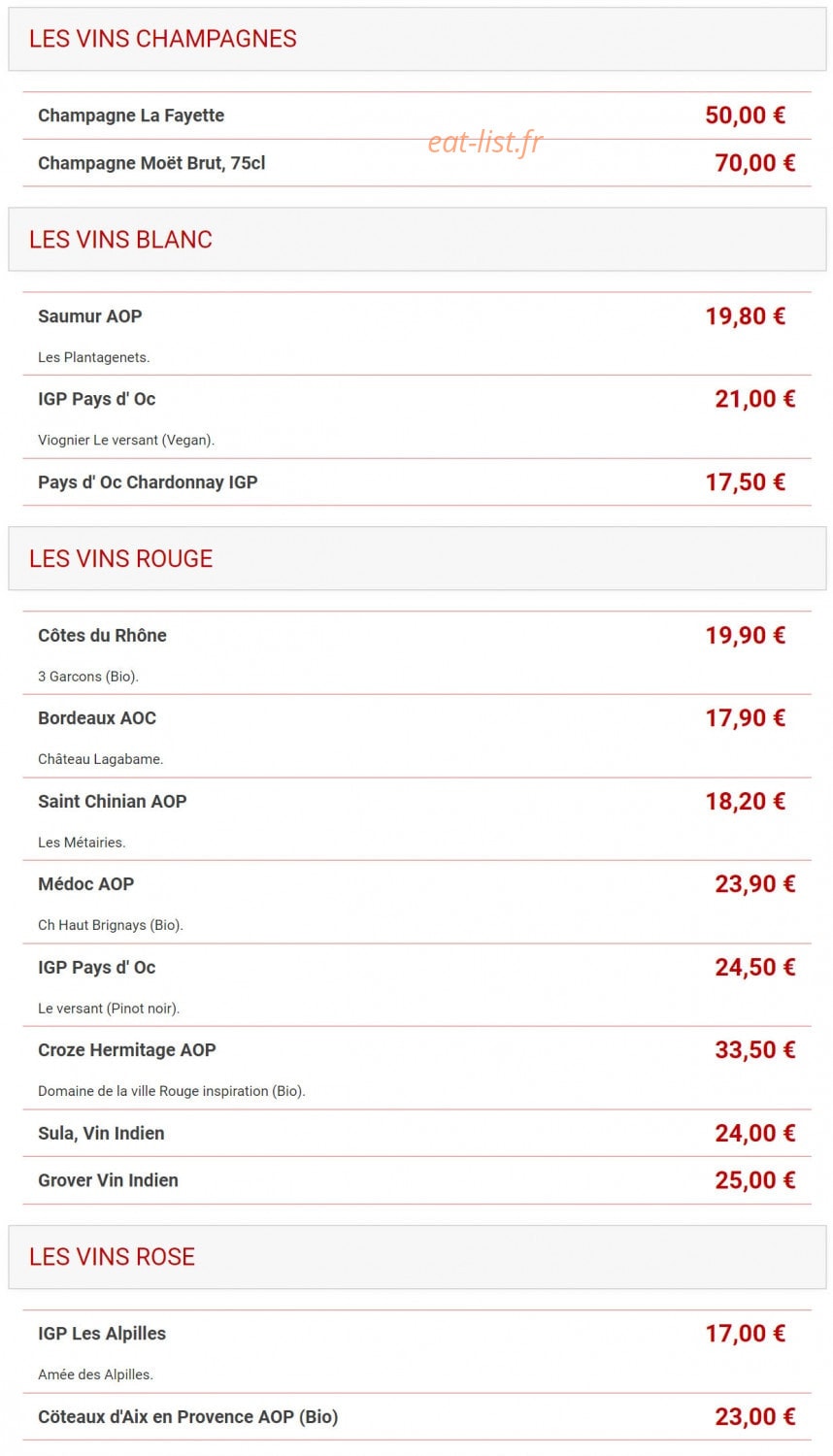833x1456 pixels.
Task: Choose Saint Chinian AOP wine
Action: point(113,802)
